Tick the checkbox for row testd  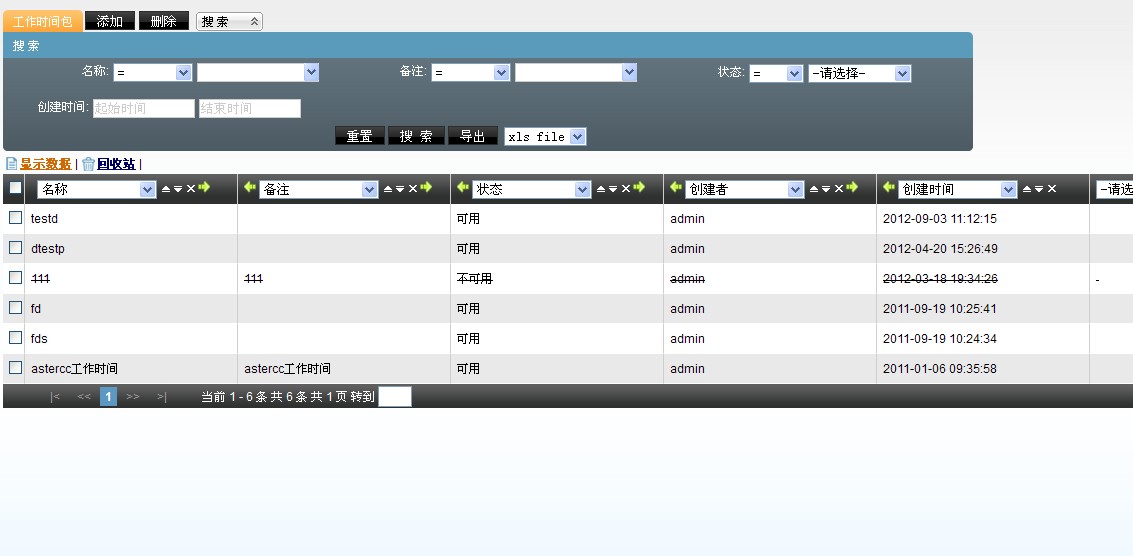(15, 218)
